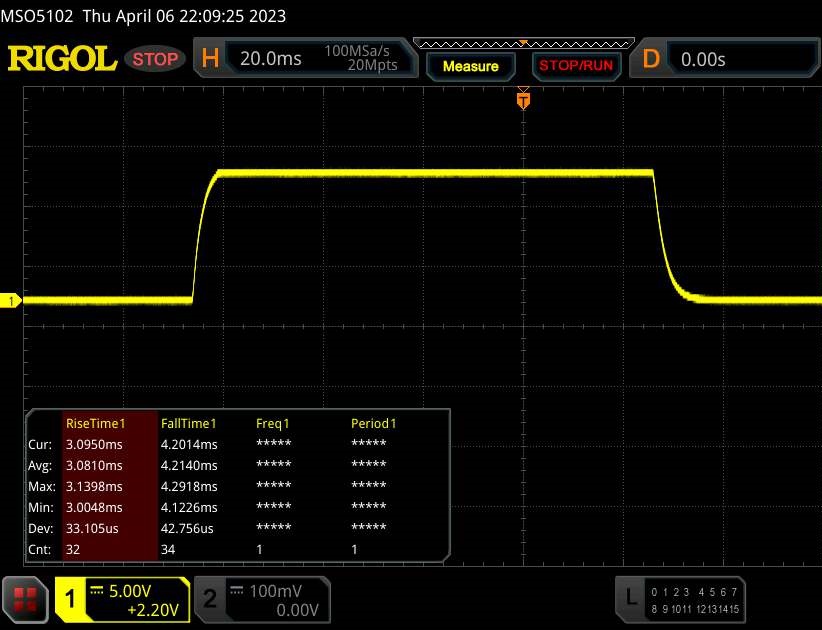Click the FallTime1 current value 4.2014ms
The image size is (822, 630).
189,444
